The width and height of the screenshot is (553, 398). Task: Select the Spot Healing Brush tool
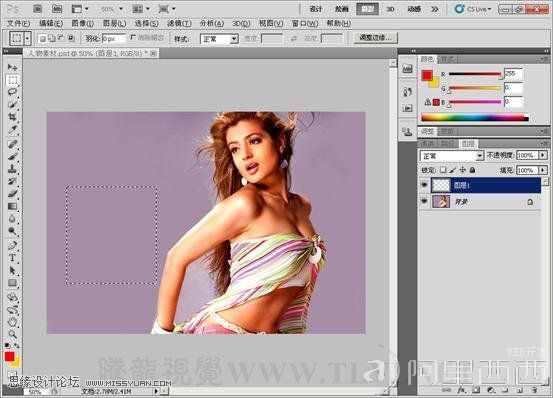click(x=12, y=144)
